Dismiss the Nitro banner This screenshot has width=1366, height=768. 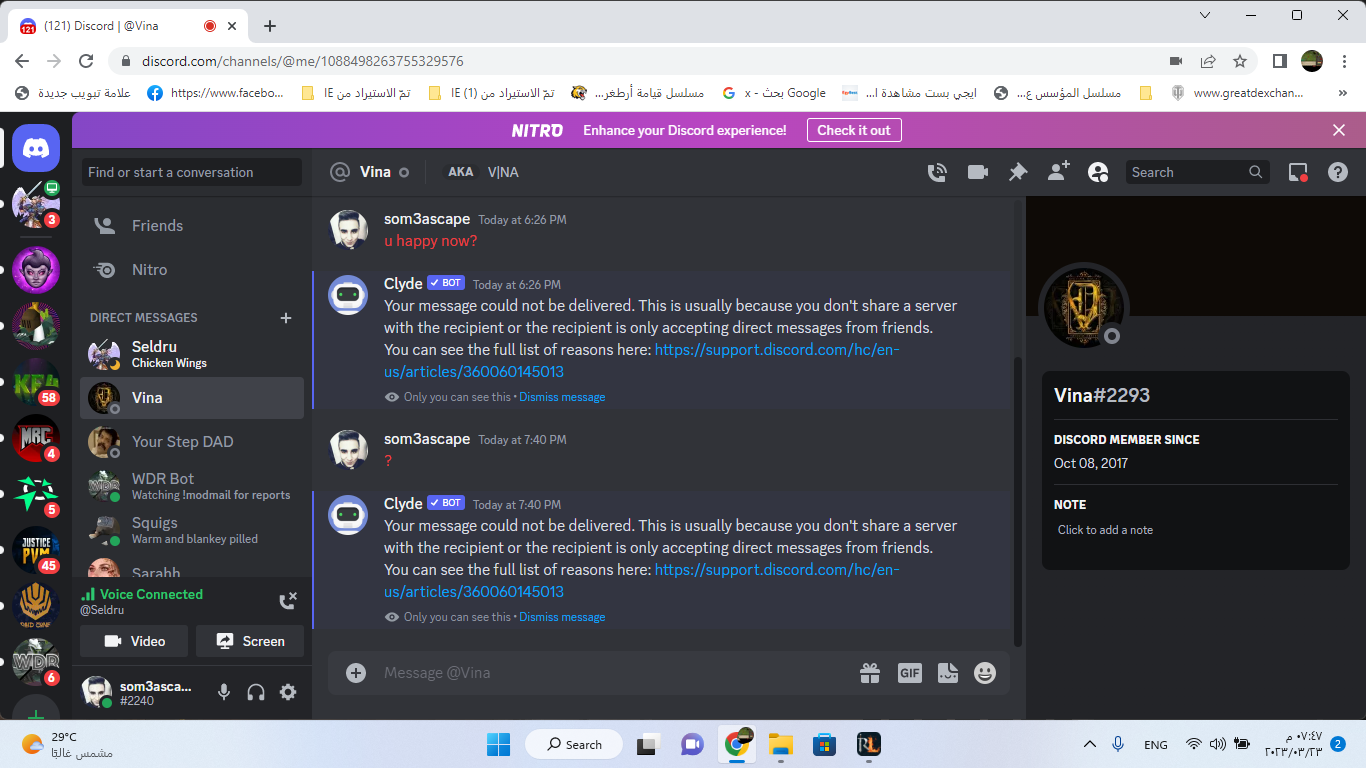(x=1339, y=130)
